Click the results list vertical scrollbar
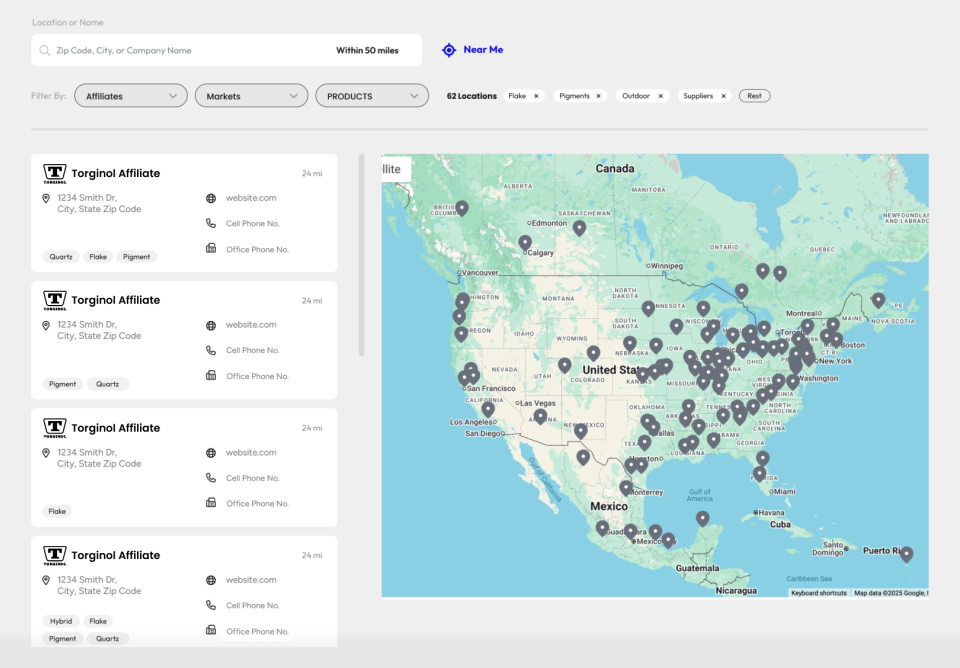Viewport: 960px width, 668px height. [x=361, y=255]
